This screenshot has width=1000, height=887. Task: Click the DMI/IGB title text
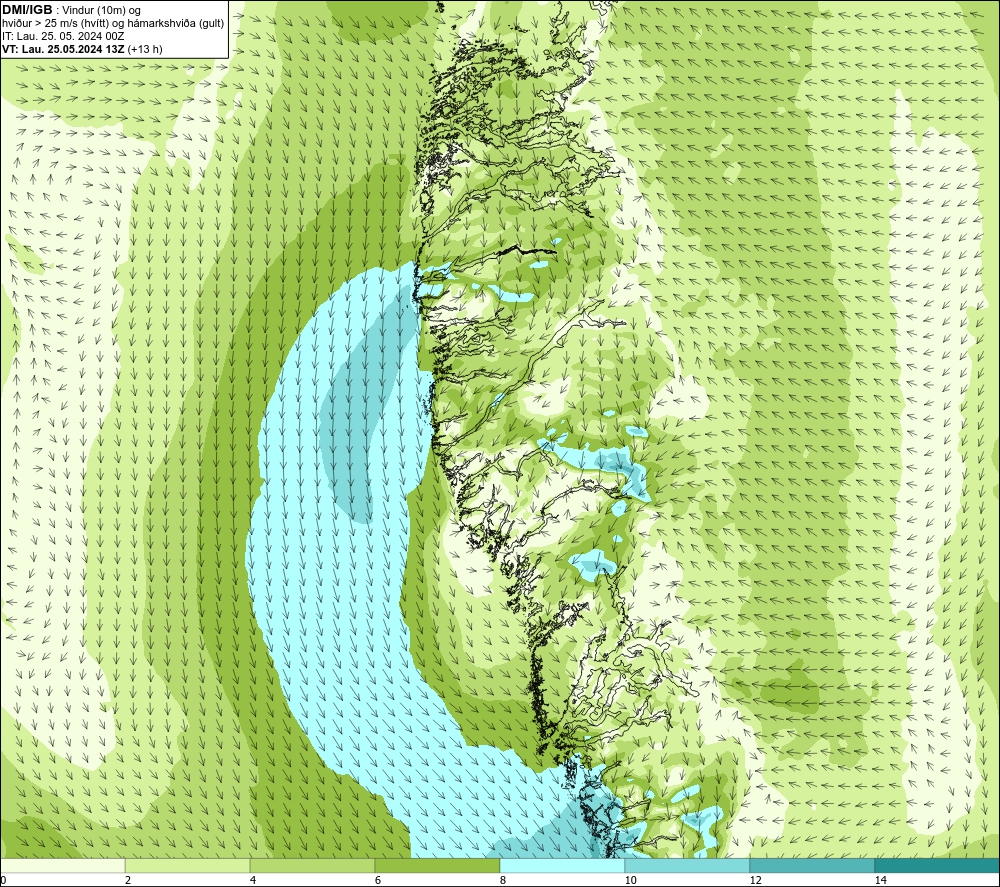(x=27, y=10)
